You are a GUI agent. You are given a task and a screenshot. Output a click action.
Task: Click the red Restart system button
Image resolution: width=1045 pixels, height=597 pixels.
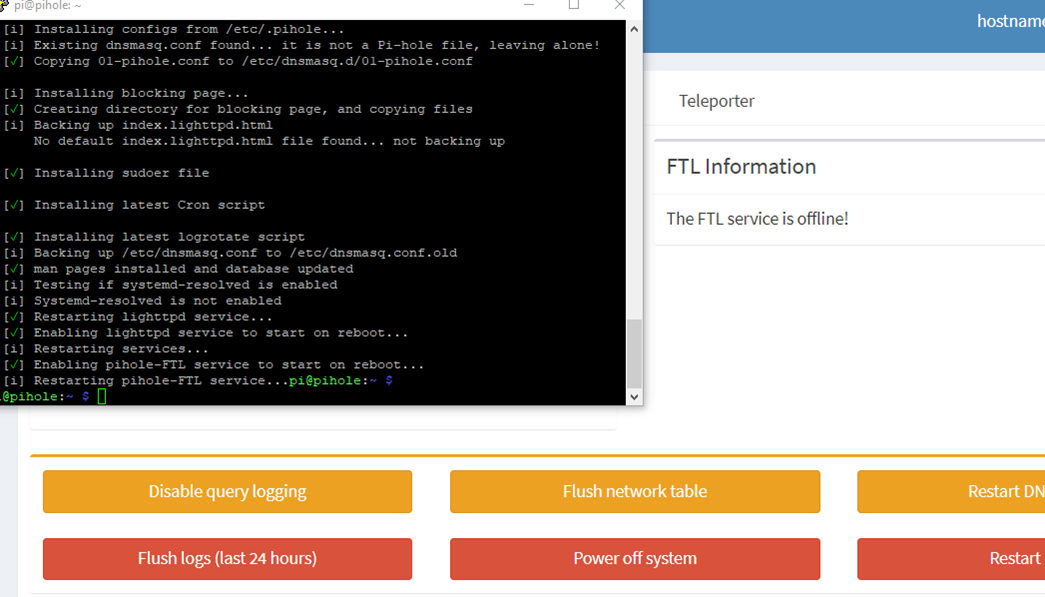(951, 558)
